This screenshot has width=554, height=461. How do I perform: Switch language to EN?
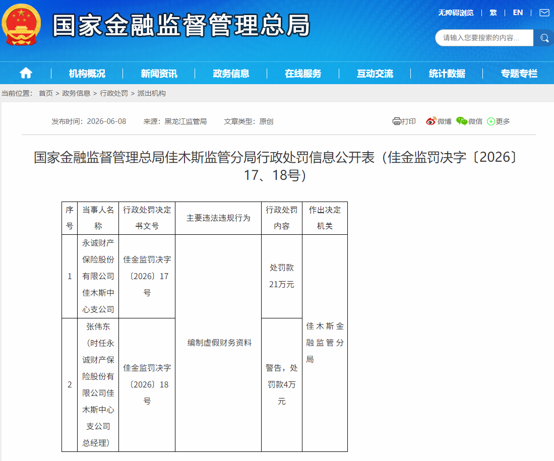click(x=518, y=13)
